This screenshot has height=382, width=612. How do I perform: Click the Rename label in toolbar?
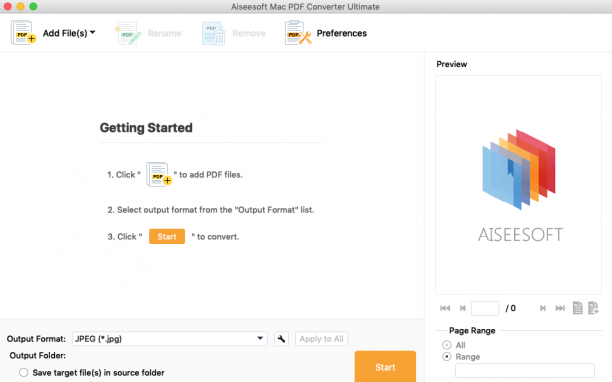tap(164, 33)
